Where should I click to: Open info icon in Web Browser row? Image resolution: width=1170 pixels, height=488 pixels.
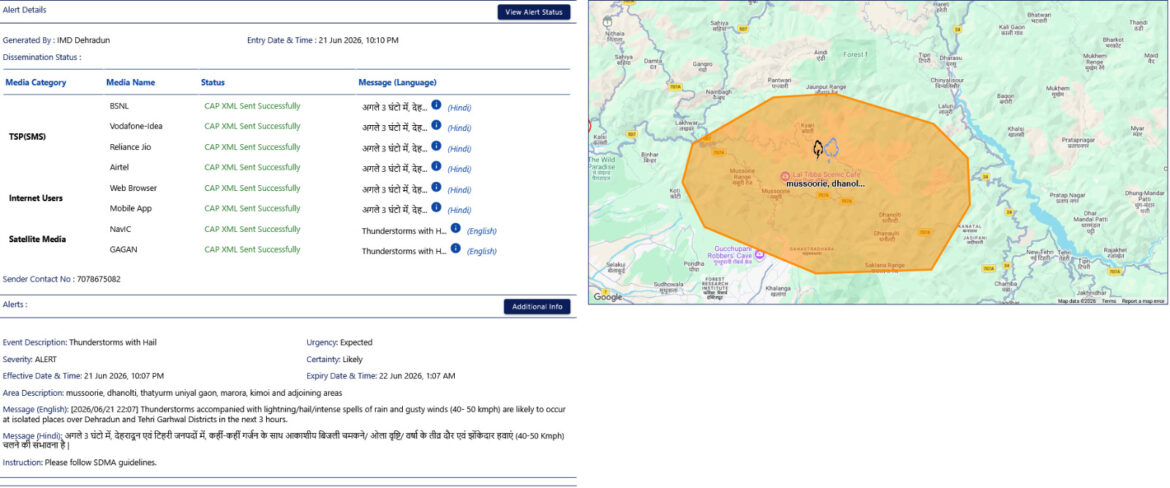click(437, 187)
